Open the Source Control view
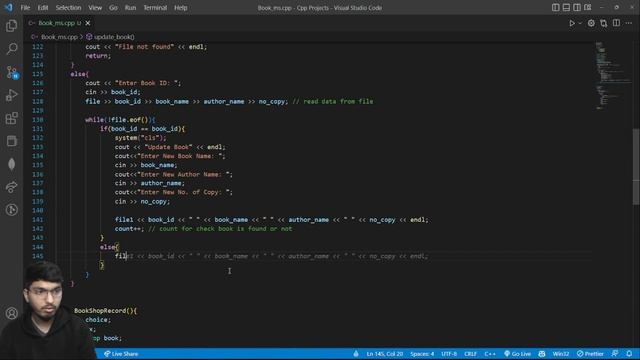Viewport: 640px width, 360px height. [11, 72]
